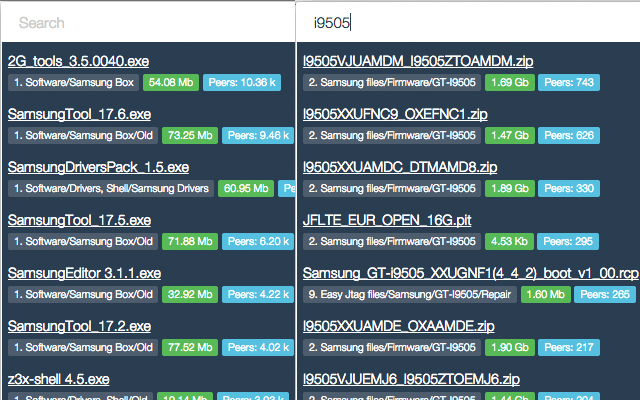Open I9505XXUFNC9_OXEFNC1.zip link
This screenshot has height=400, width=640.
click(x=395, y=114)
